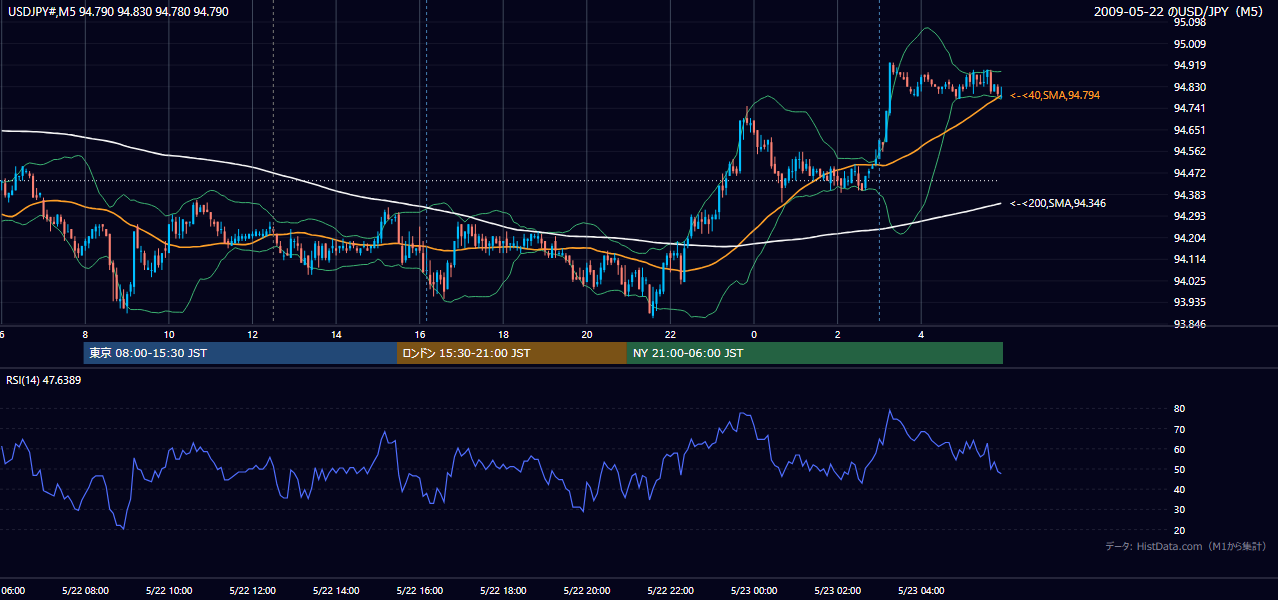Click the 5/22 20:00 time label
Viewport: 1278px width, 600px height.
pyautogui.click(x=586, y=591)
